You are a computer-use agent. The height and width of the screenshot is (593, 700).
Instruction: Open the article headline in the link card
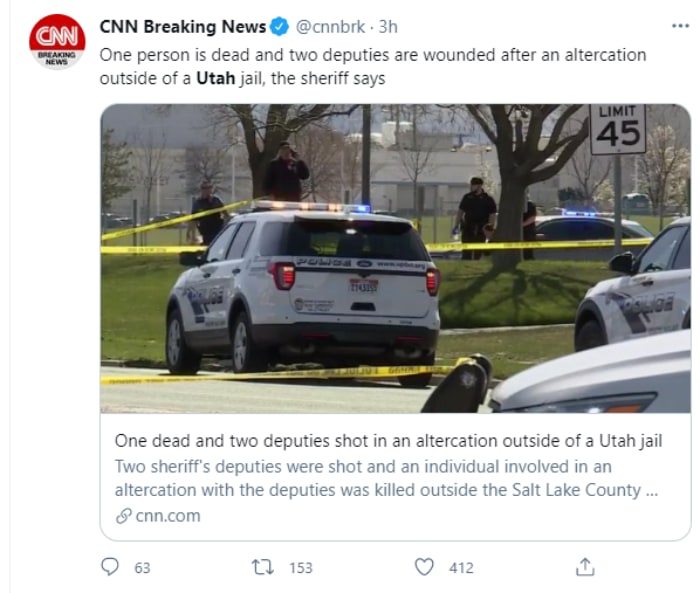click(x=388, y=441)
